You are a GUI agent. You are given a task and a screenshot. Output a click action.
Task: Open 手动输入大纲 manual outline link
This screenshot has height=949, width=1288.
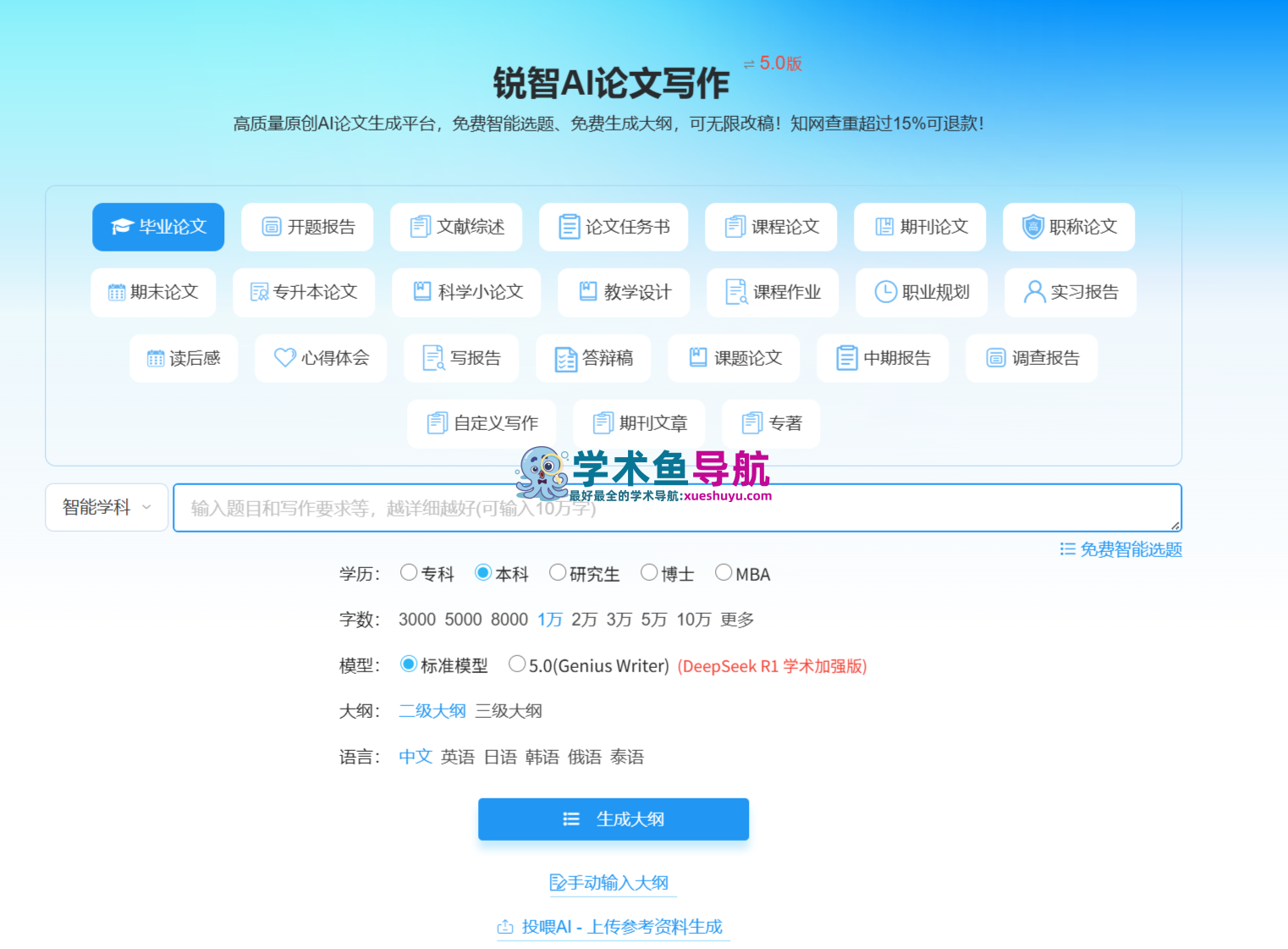pos(613,882)
